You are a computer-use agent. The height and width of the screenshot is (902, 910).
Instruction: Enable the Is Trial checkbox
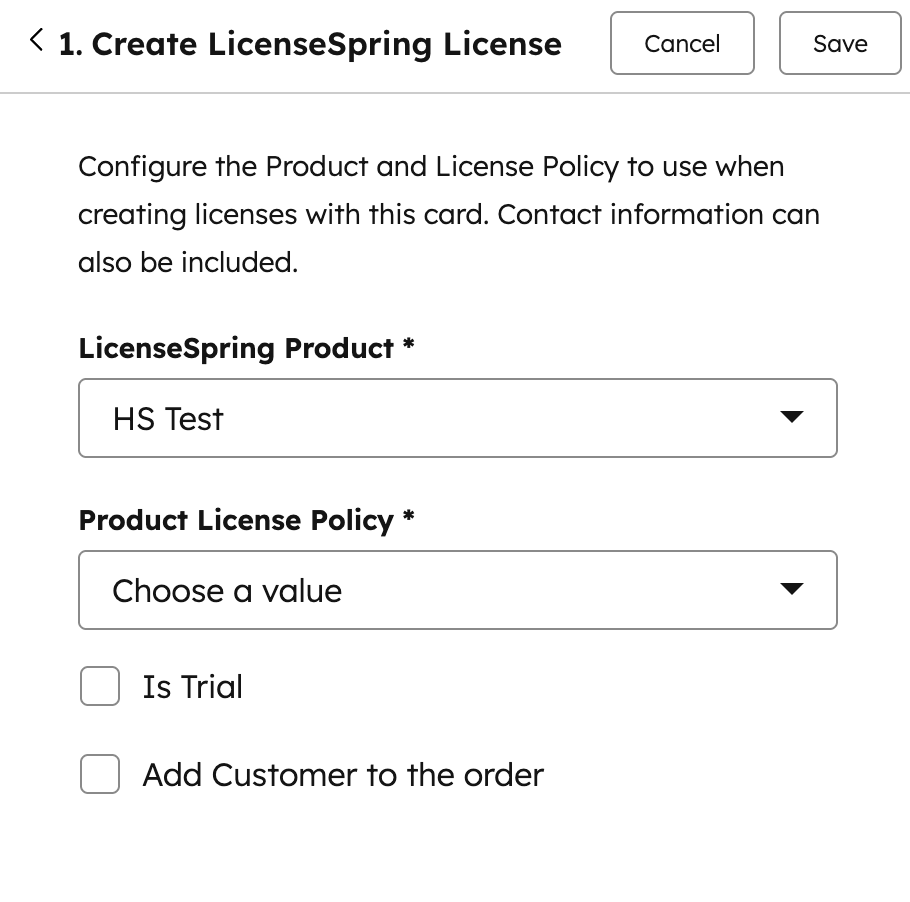(x=100, y=687)
